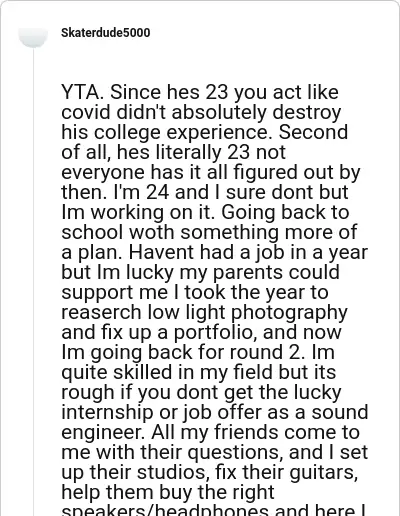400x516 pixels.
Task: Click the text 'everyone has it all figured'
Action: tap(179, 172)
